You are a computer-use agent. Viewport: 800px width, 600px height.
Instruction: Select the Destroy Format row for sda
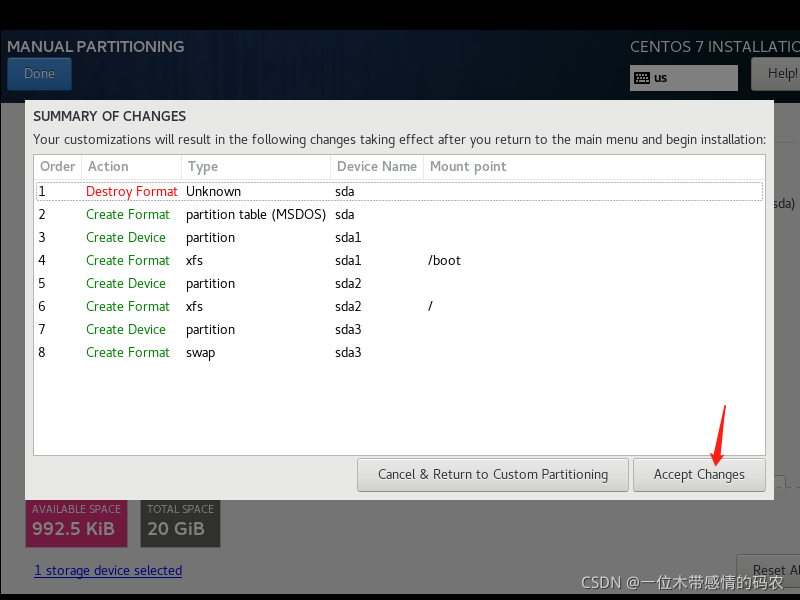[x=400, y=191]
